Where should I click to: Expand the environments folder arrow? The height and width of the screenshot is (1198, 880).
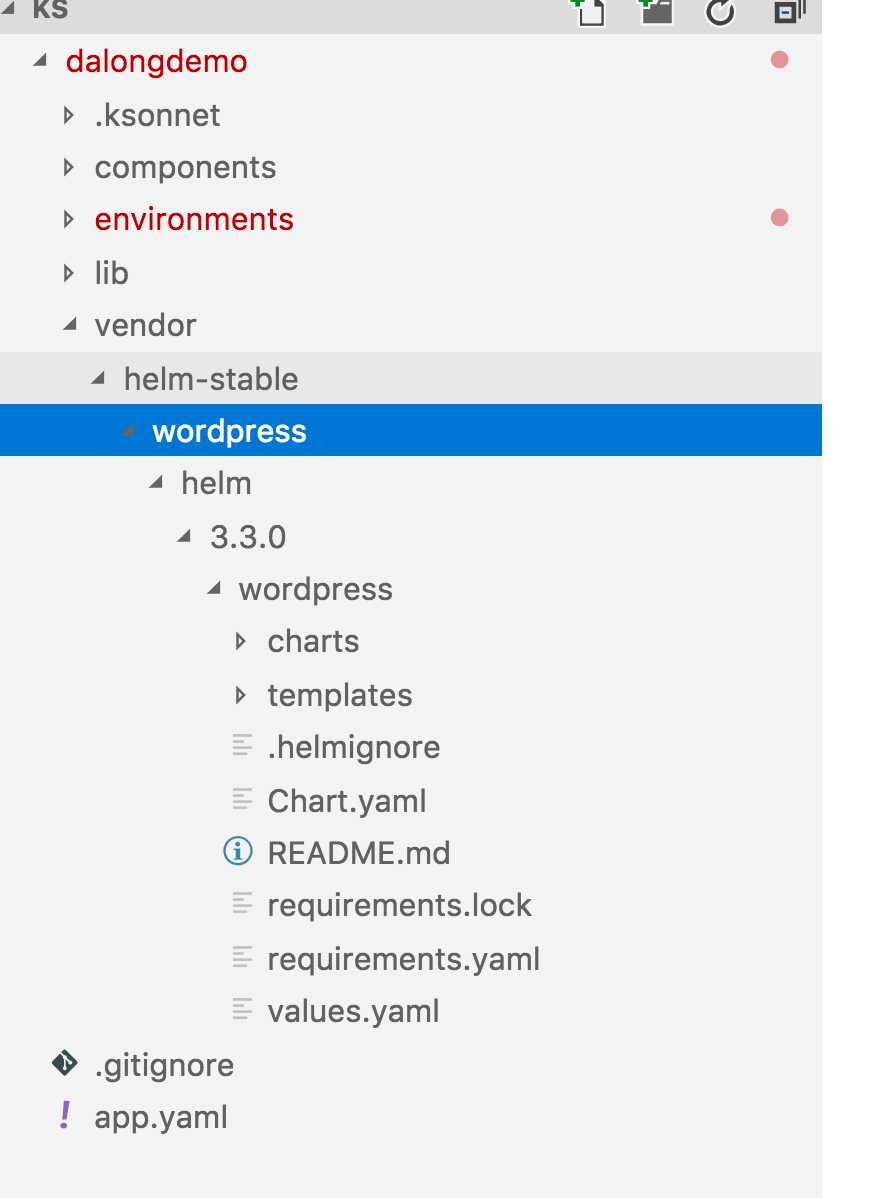coord(69,219)
